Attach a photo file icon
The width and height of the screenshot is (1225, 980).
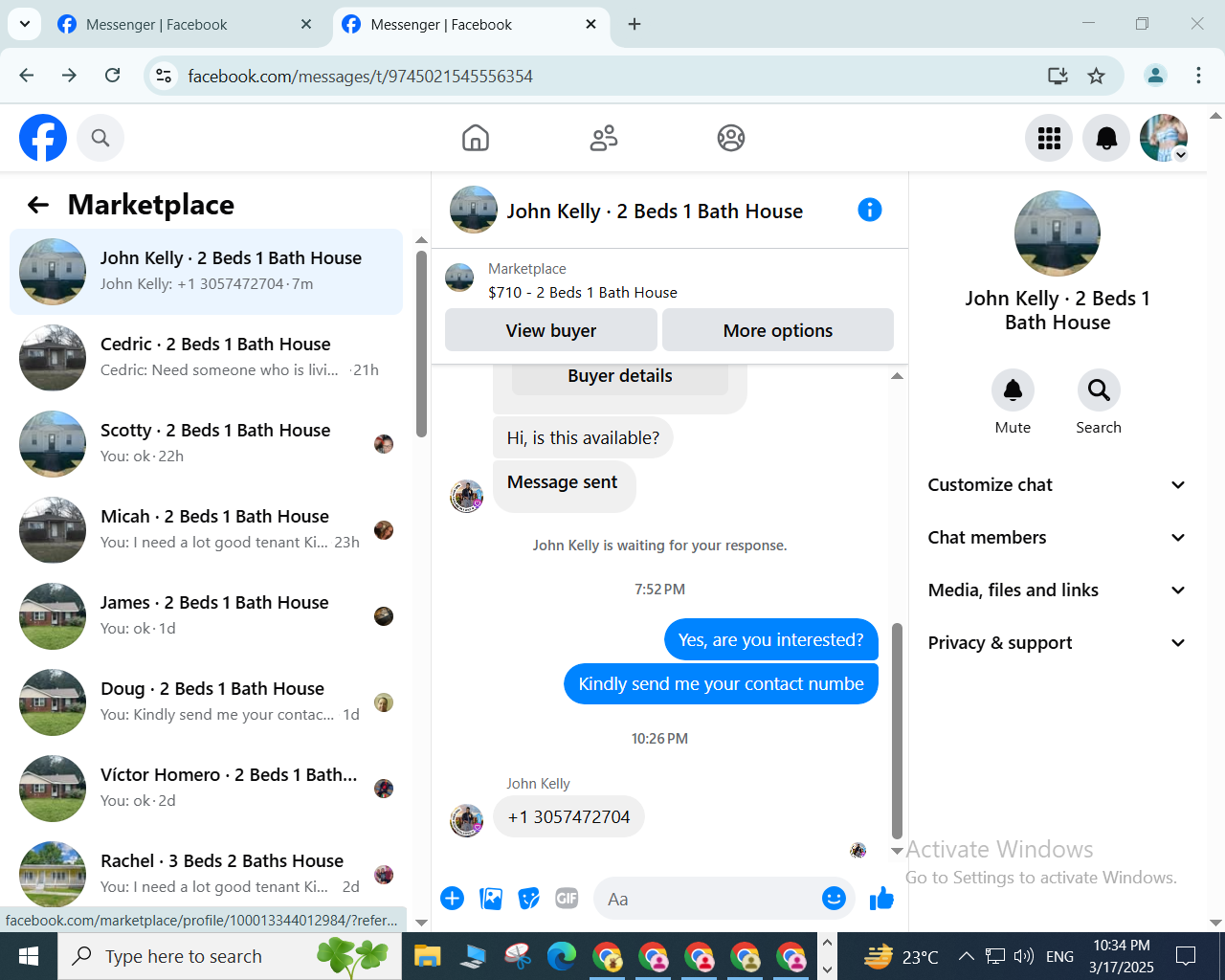click(491, 898)
